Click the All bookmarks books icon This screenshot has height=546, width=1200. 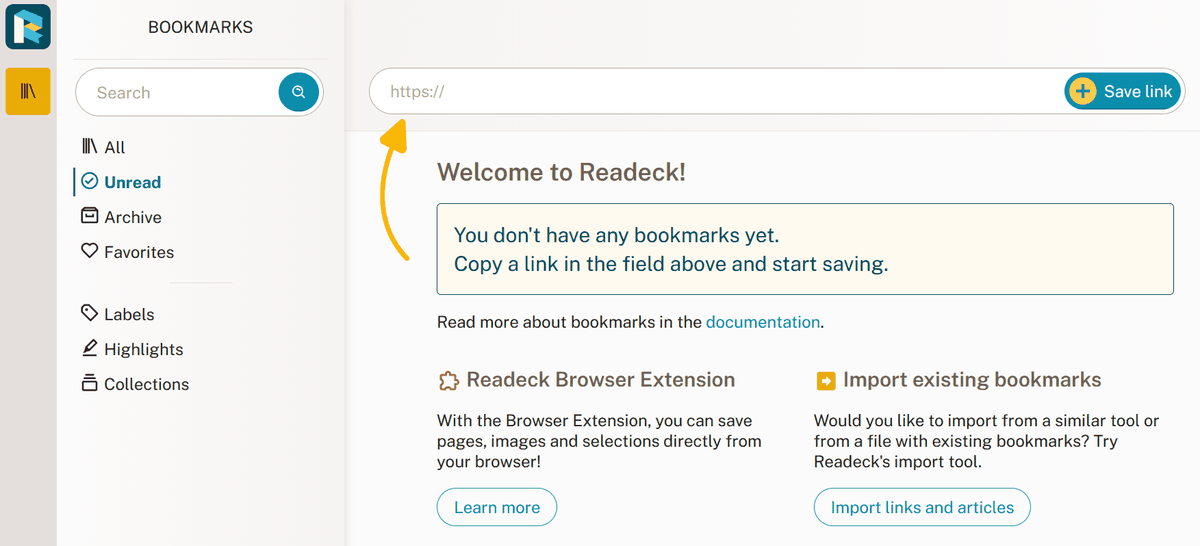90,147
